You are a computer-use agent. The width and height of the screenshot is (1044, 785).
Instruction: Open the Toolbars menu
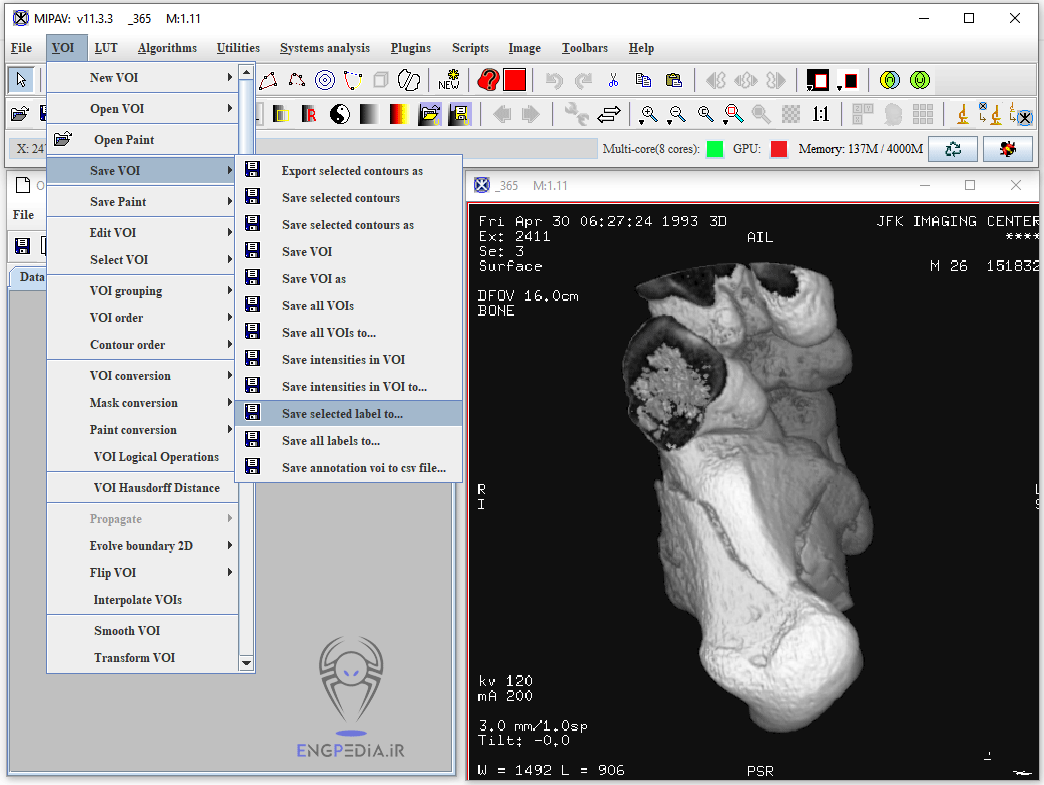(x=585, y=48)
